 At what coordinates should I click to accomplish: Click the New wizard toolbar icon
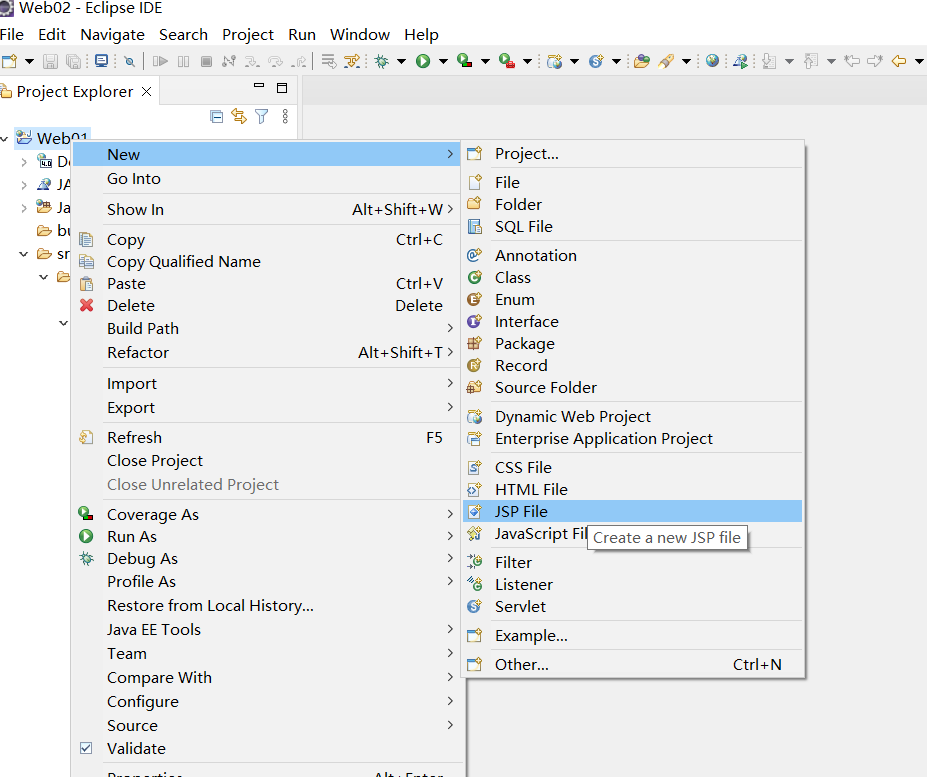click(x=9, y=61)
